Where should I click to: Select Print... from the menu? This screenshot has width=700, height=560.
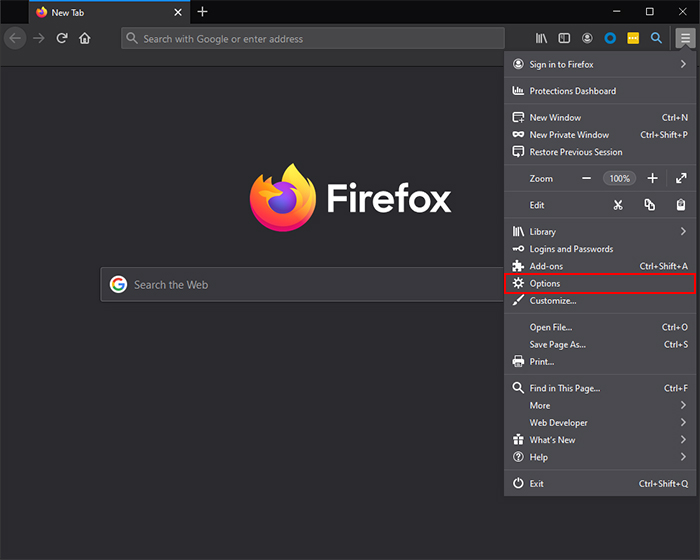coord(600,362)
